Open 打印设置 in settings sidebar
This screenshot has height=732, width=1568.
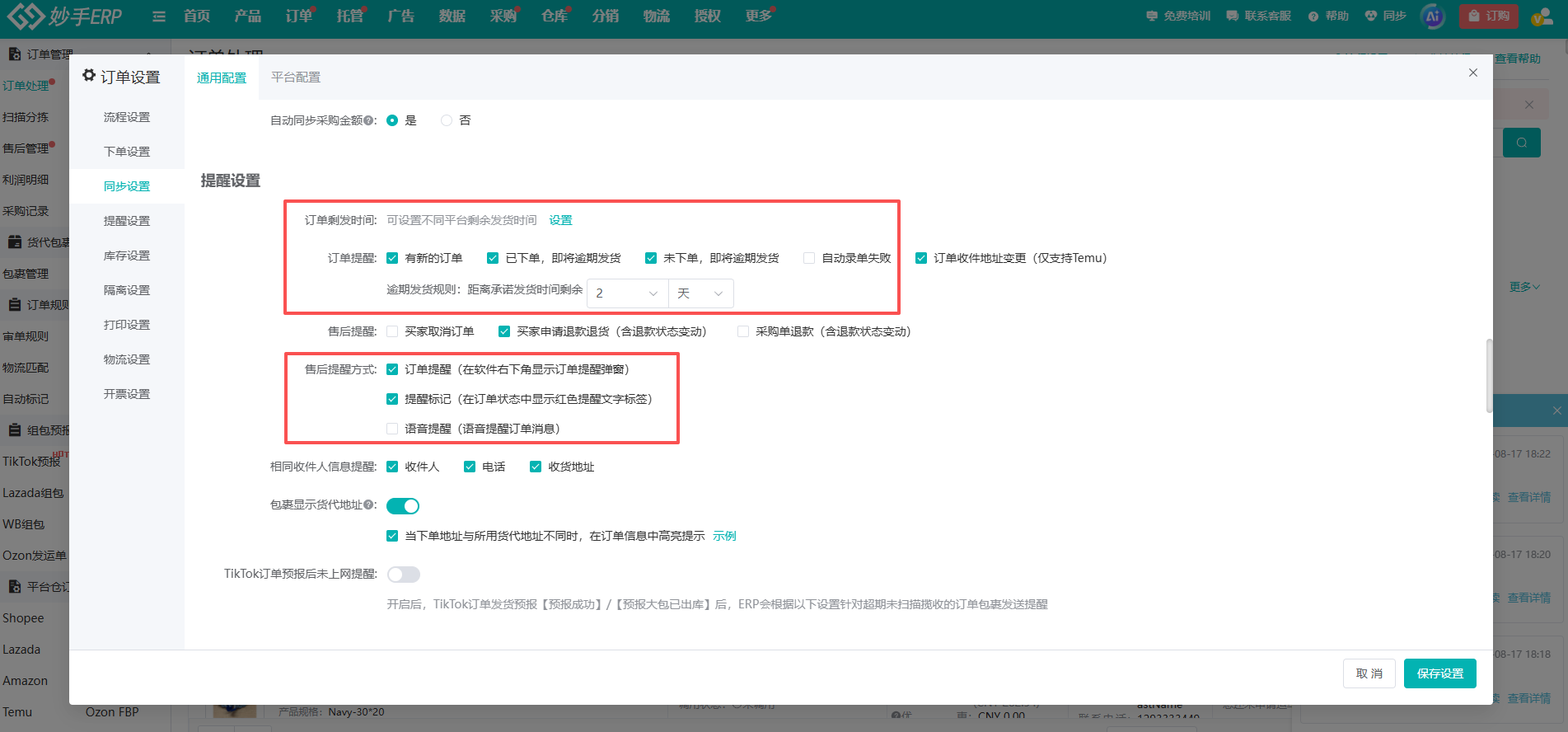click(x=127, y=325)
